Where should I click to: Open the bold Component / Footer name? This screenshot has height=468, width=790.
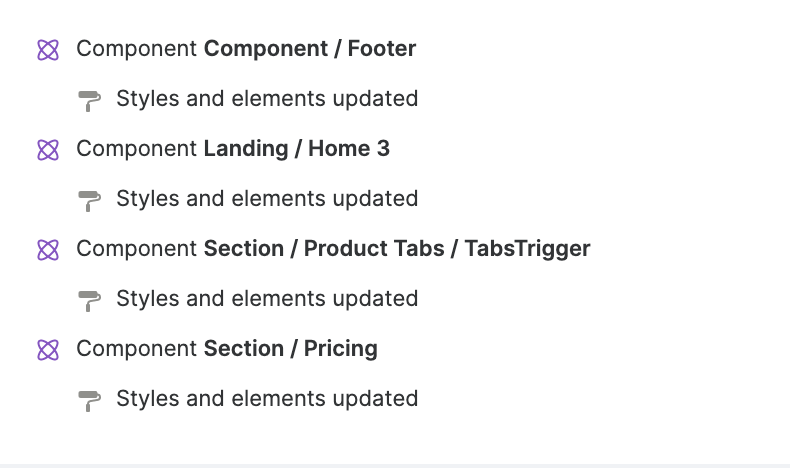[x=310, y=48]
